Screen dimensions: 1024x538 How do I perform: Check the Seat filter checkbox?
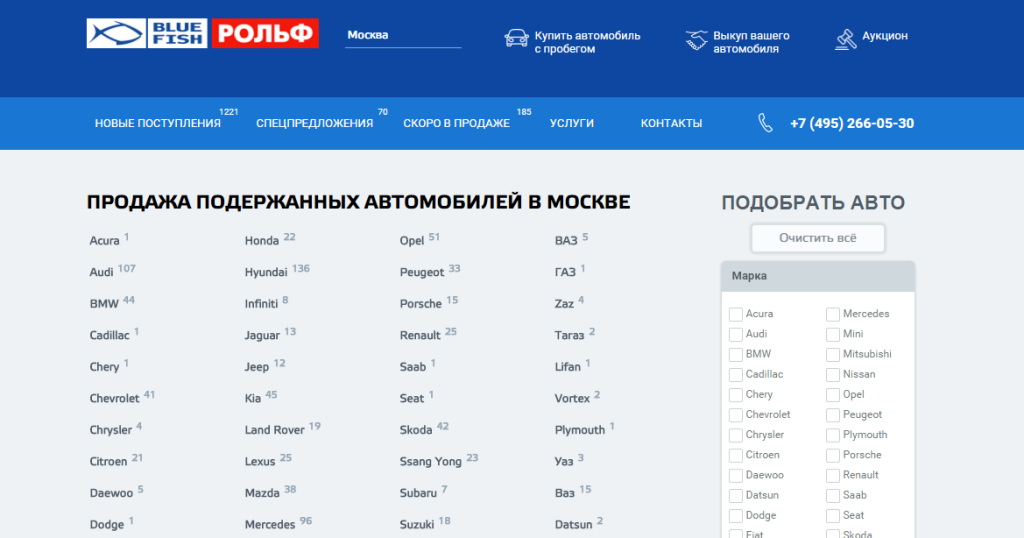coord(833,516)
